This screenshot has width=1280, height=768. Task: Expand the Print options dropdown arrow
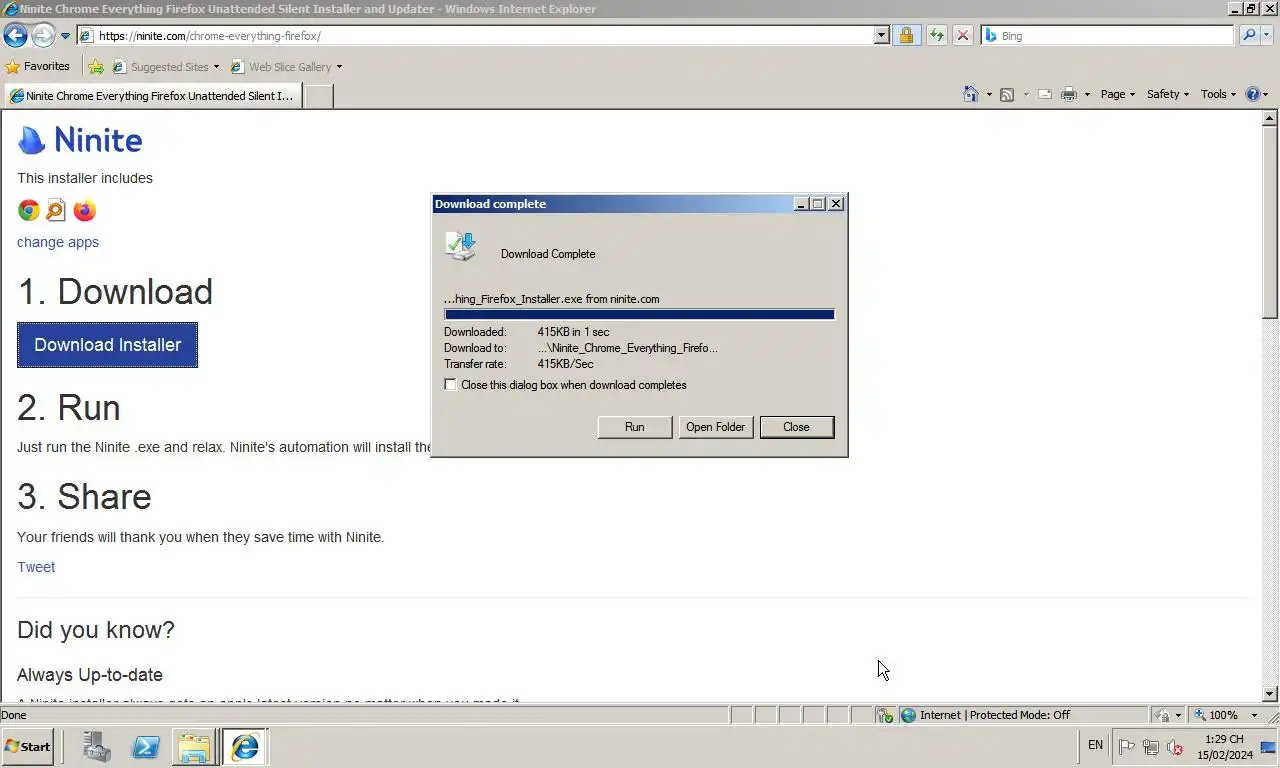pos(1087,94)
